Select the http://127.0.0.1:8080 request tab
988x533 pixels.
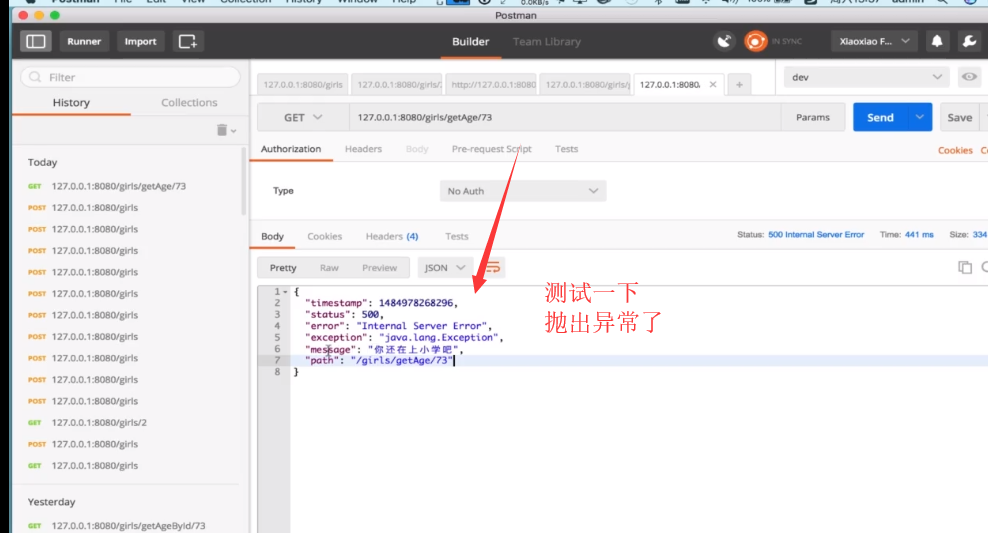point(493,84)
